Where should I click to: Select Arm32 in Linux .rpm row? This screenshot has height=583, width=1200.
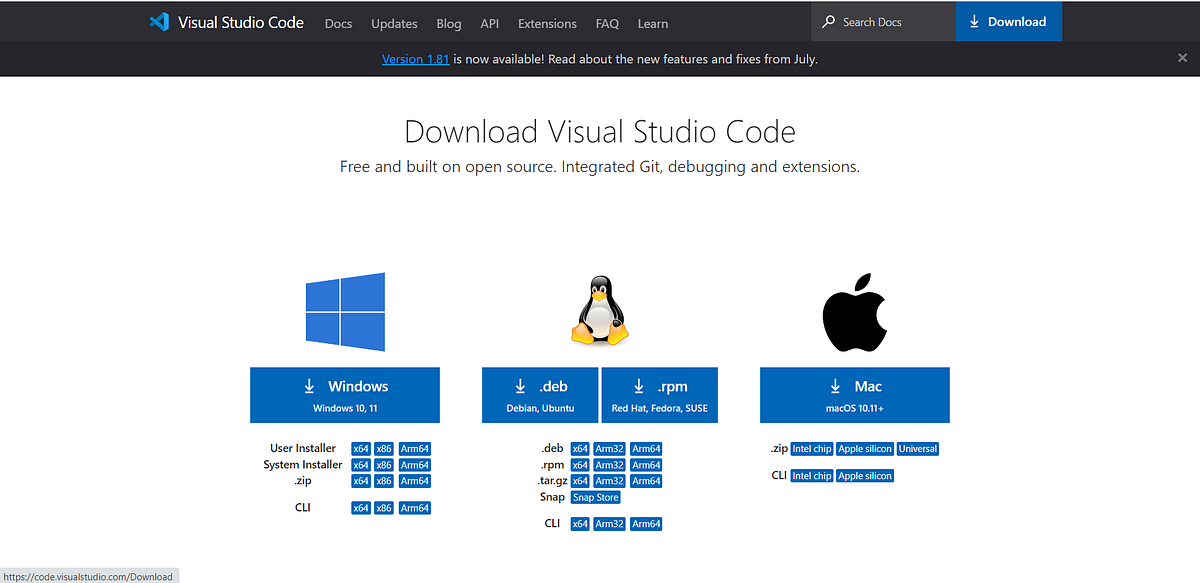click(610, 465)
